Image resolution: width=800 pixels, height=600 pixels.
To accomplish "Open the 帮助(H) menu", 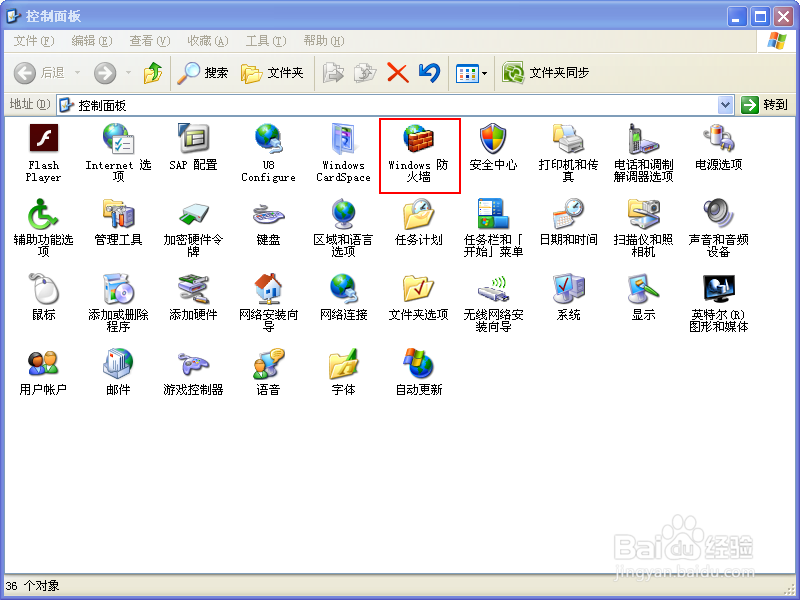I will click(x=323, y=41).
